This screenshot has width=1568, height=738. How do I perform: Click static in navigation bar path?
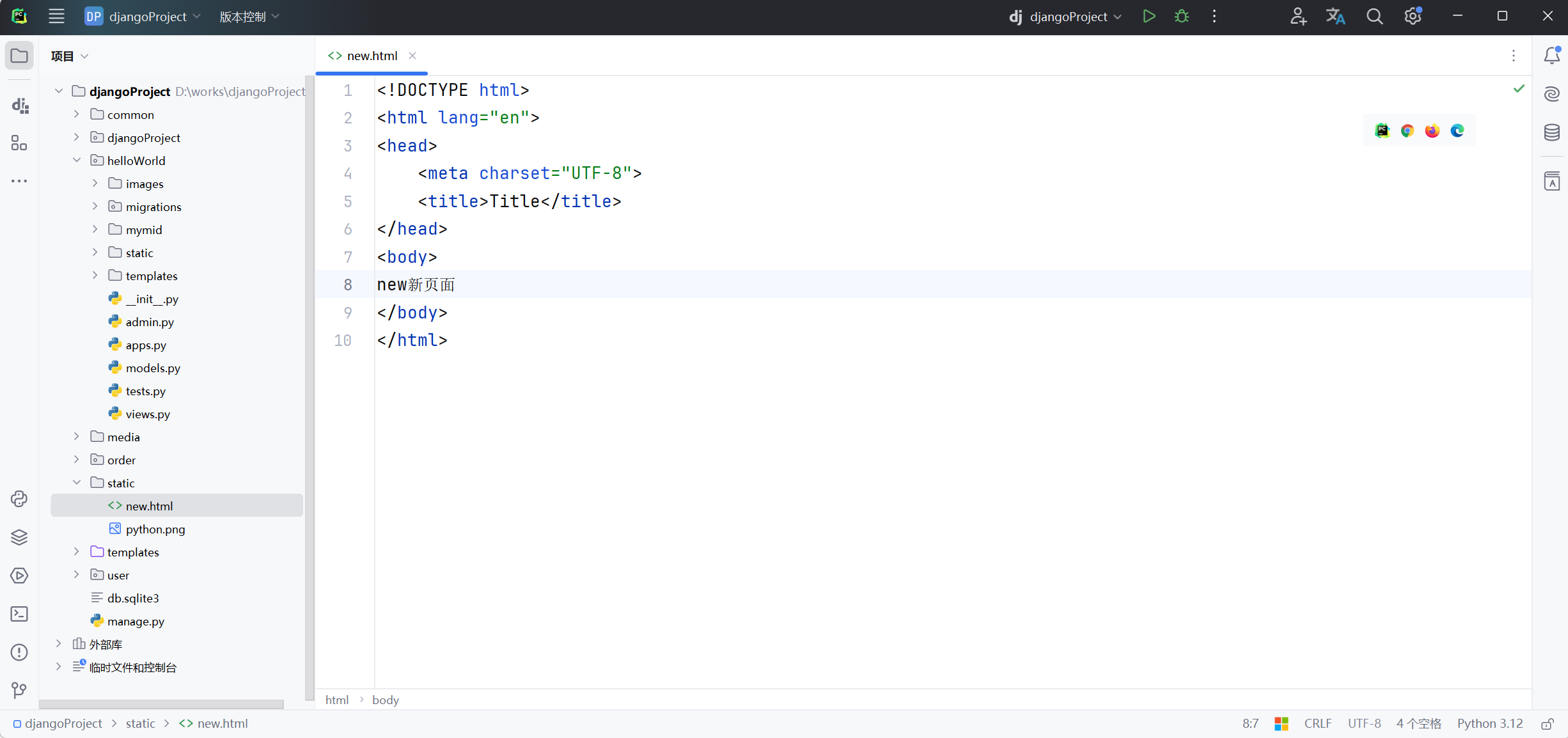(140, 723)
